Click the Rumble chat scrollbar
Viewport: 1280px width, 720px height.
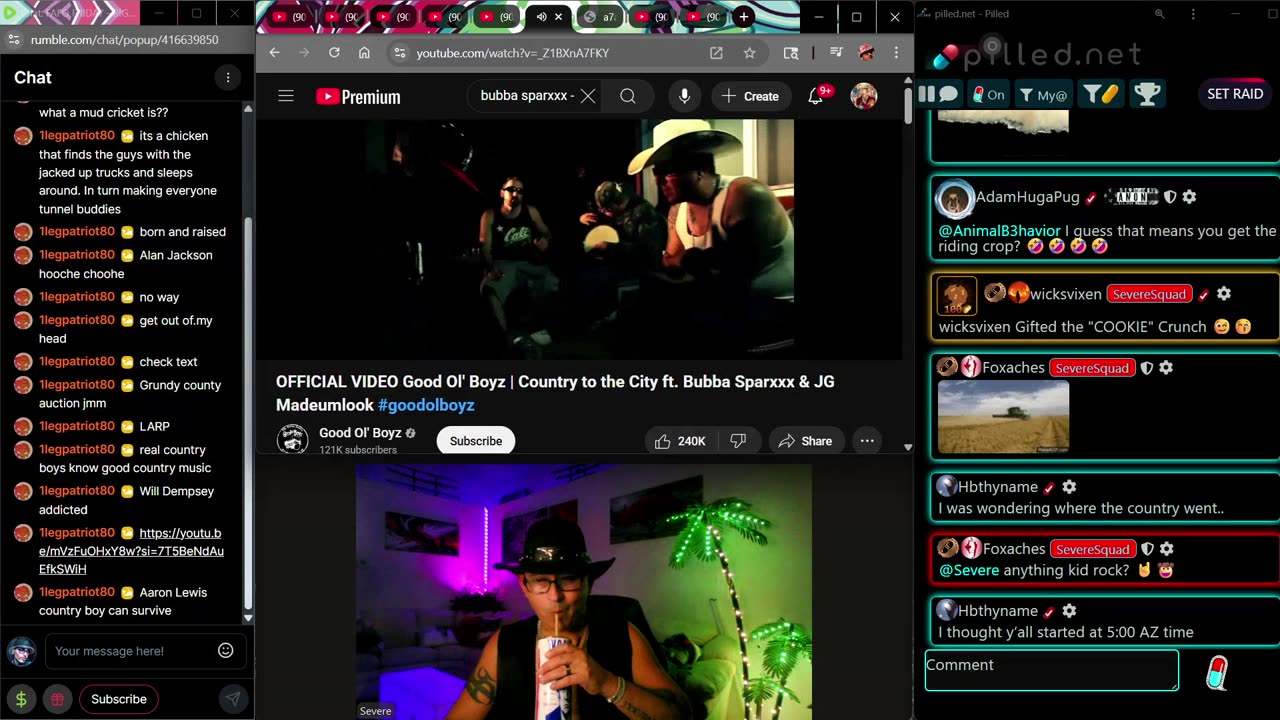[248, 415]
